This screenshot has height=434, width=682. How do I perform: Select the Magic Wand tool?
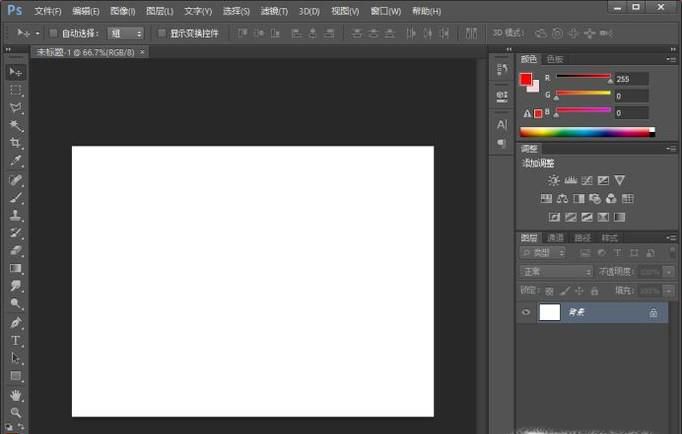click(x=16, y=126)
